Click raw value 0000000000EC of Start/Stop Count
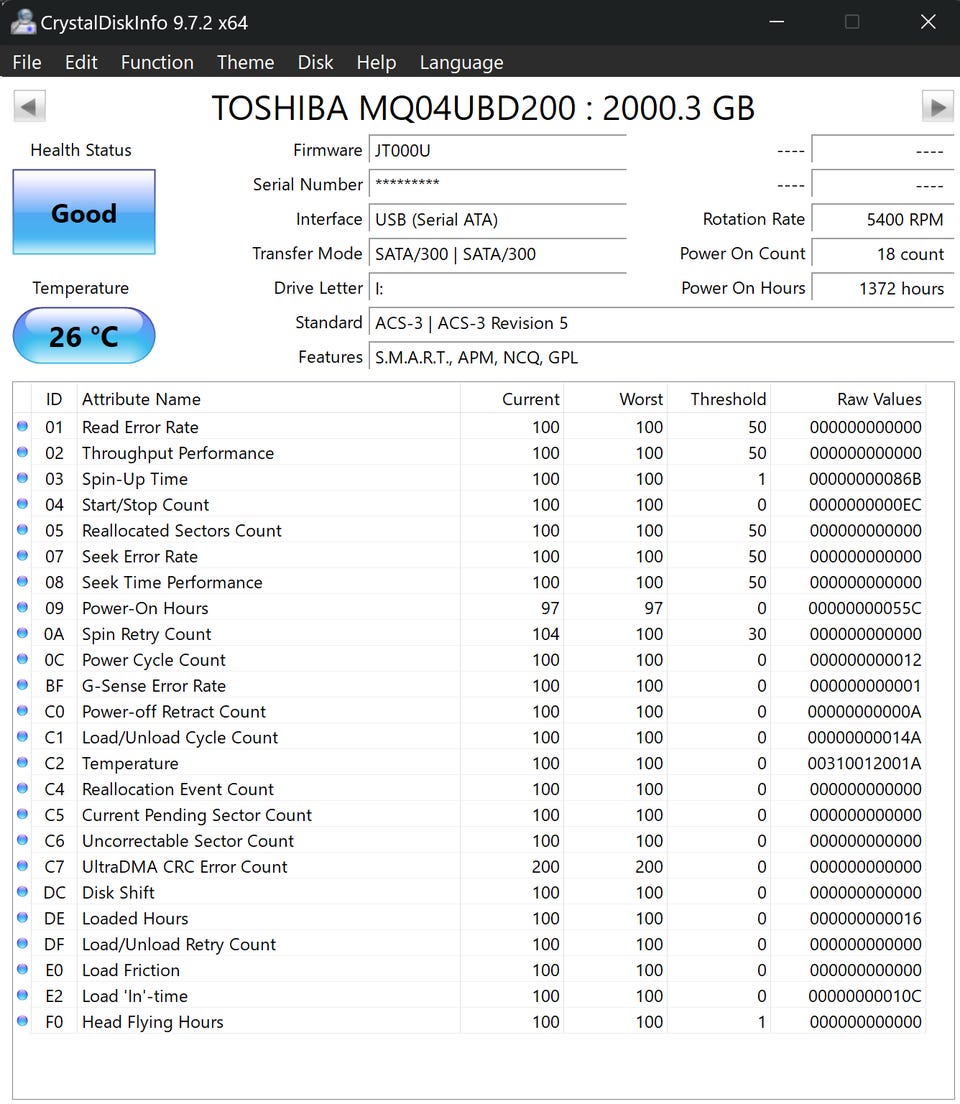 click(x=865, y=505)
